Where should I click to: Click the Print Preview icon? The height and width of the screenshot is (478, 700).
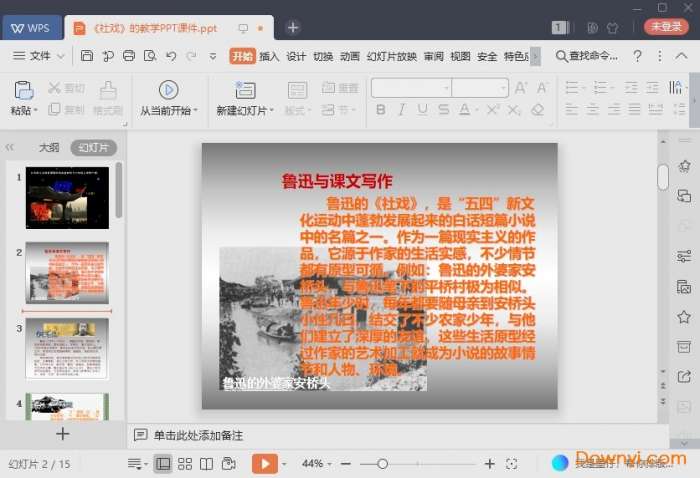[150, 56]
